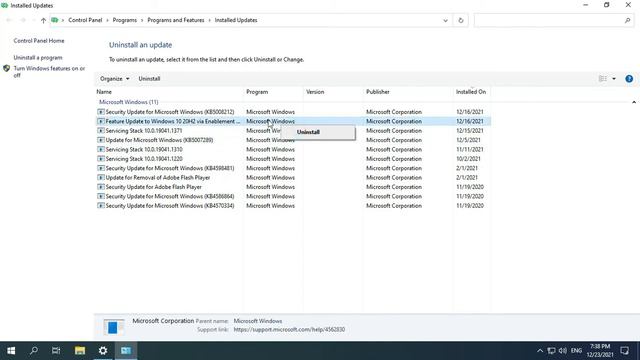Click the Back navigation arrow
Image resolution: width=640 pixels, height=360 pixels.
(x=9, y=20)
